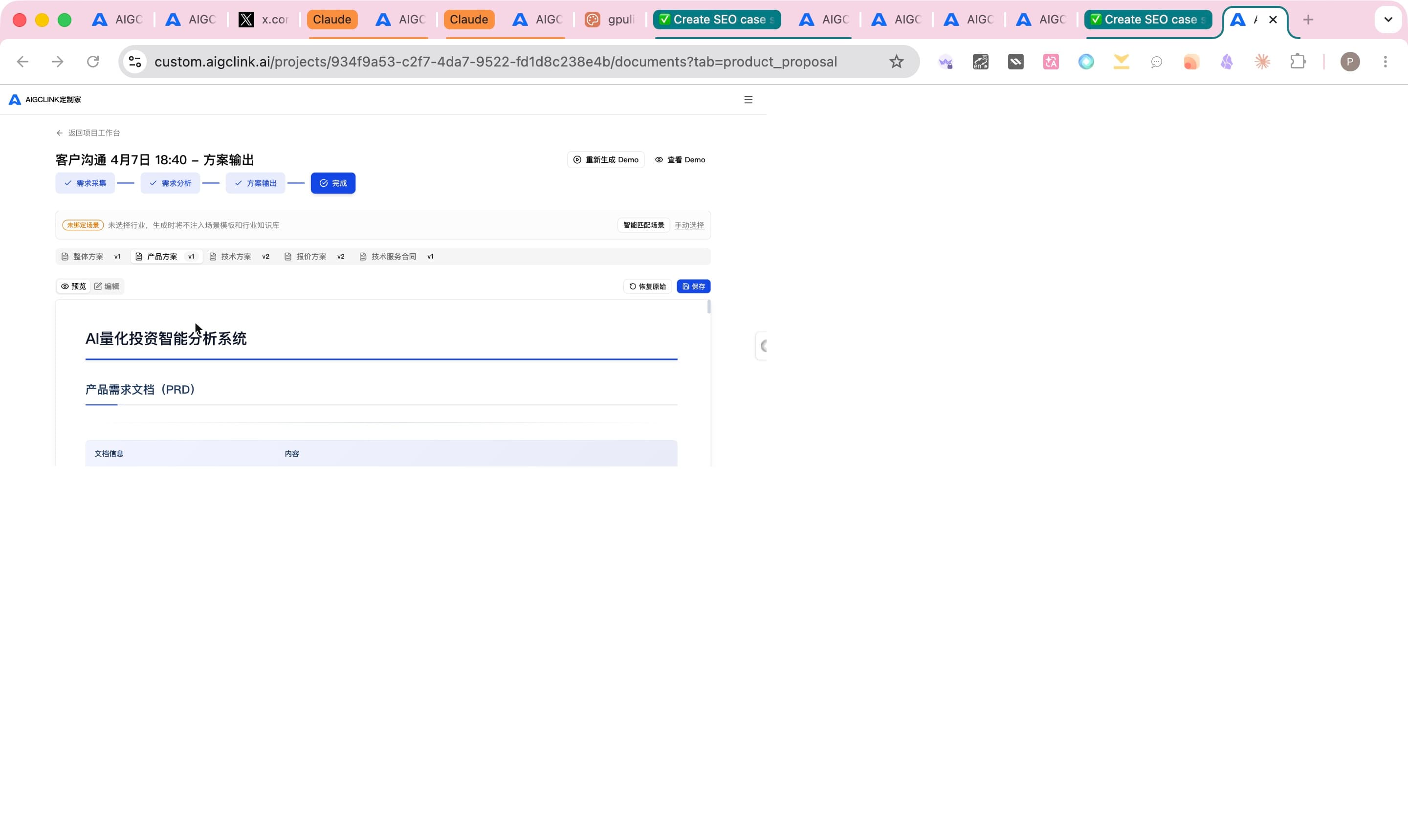Switch to 产品方案 document tab
The image size is (1408, 840).
pyautogui.click(x=166, y=256)
